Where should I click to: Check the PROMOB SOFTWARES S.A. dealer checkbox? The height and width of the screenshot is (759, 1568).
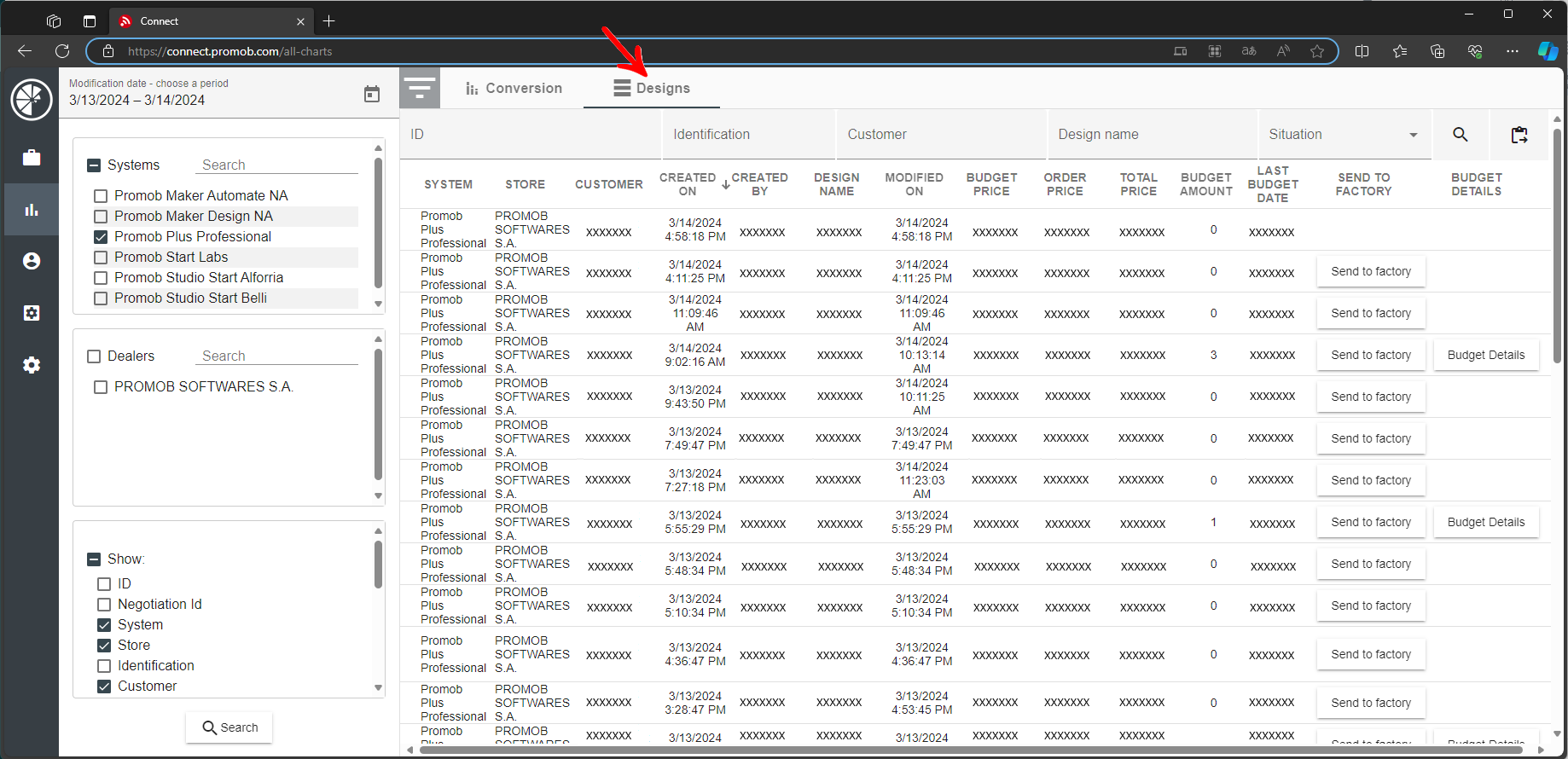tap(101, 387)
